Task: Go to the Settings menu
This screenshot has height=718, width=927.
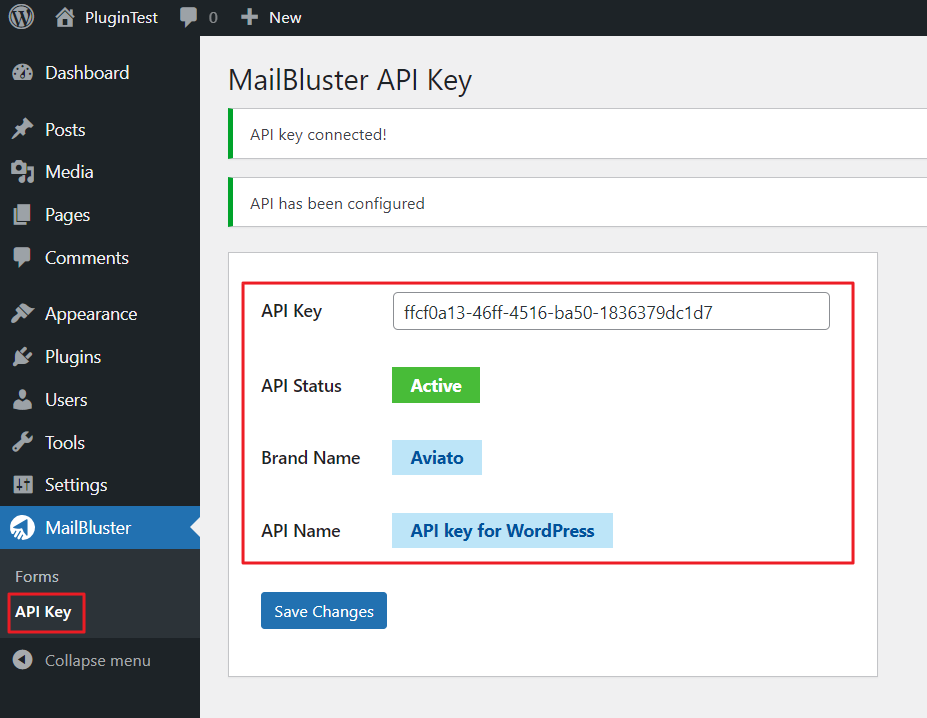Action: point(75,485)
